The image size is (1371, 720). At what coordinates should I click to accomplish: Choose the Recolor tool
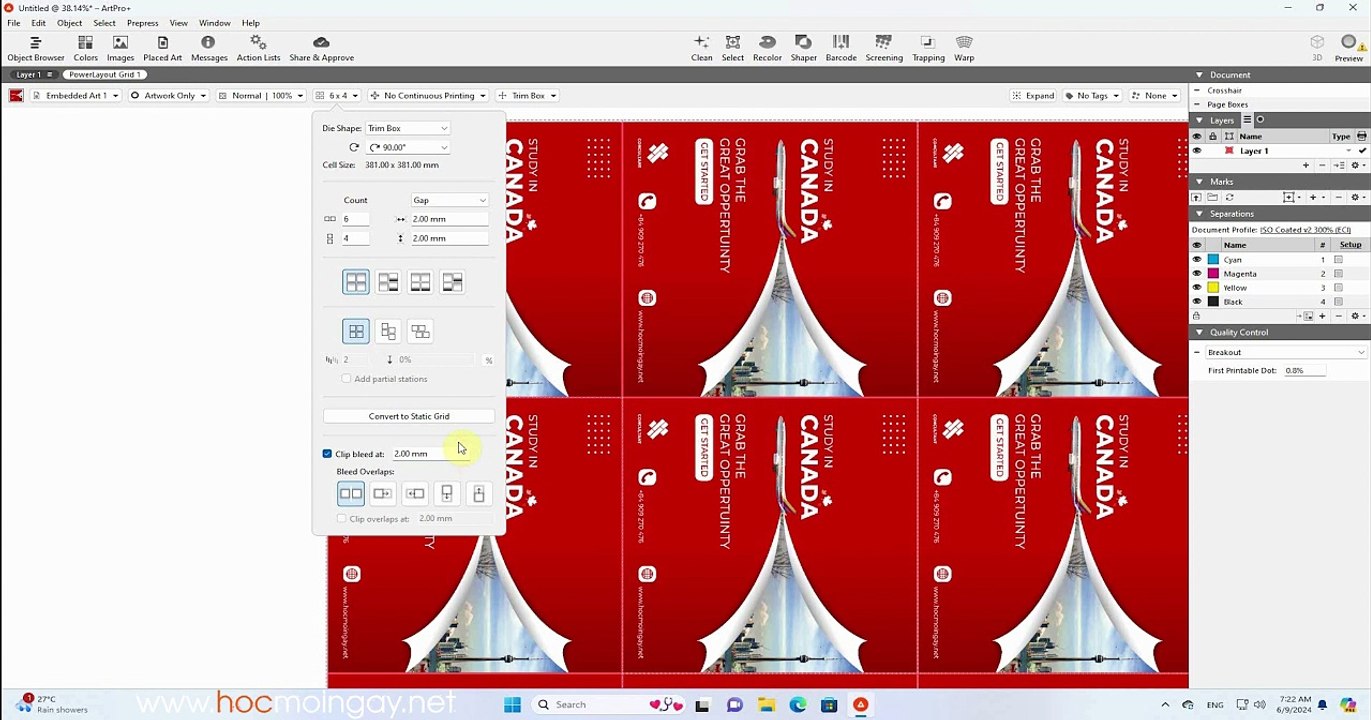pyautogui.click(x=767, y=48)
